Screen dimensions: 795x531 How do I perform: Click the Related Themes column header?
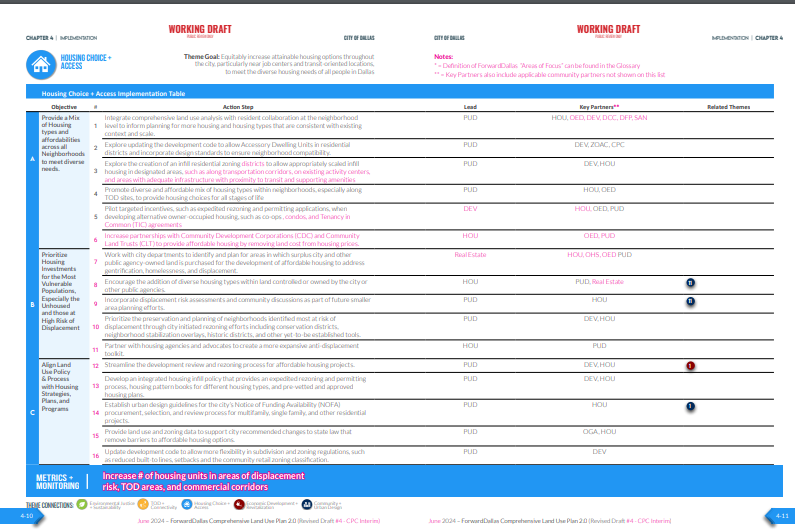(x=729, y=107)
